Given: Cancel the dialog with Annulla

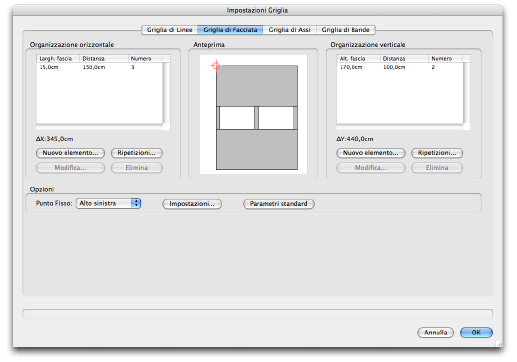Looking at the screenshot, I should pos(435,332).
